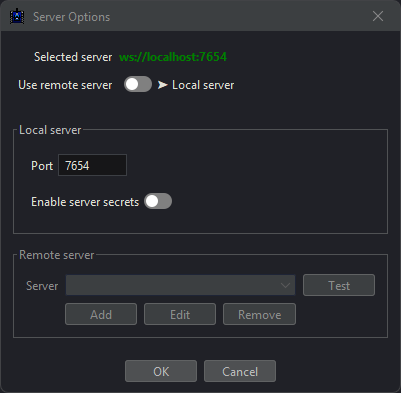Viewport: 401px width, 393px height.
Task: Click the arrow icon next to Local server
Action: click(x=163, y=85)
